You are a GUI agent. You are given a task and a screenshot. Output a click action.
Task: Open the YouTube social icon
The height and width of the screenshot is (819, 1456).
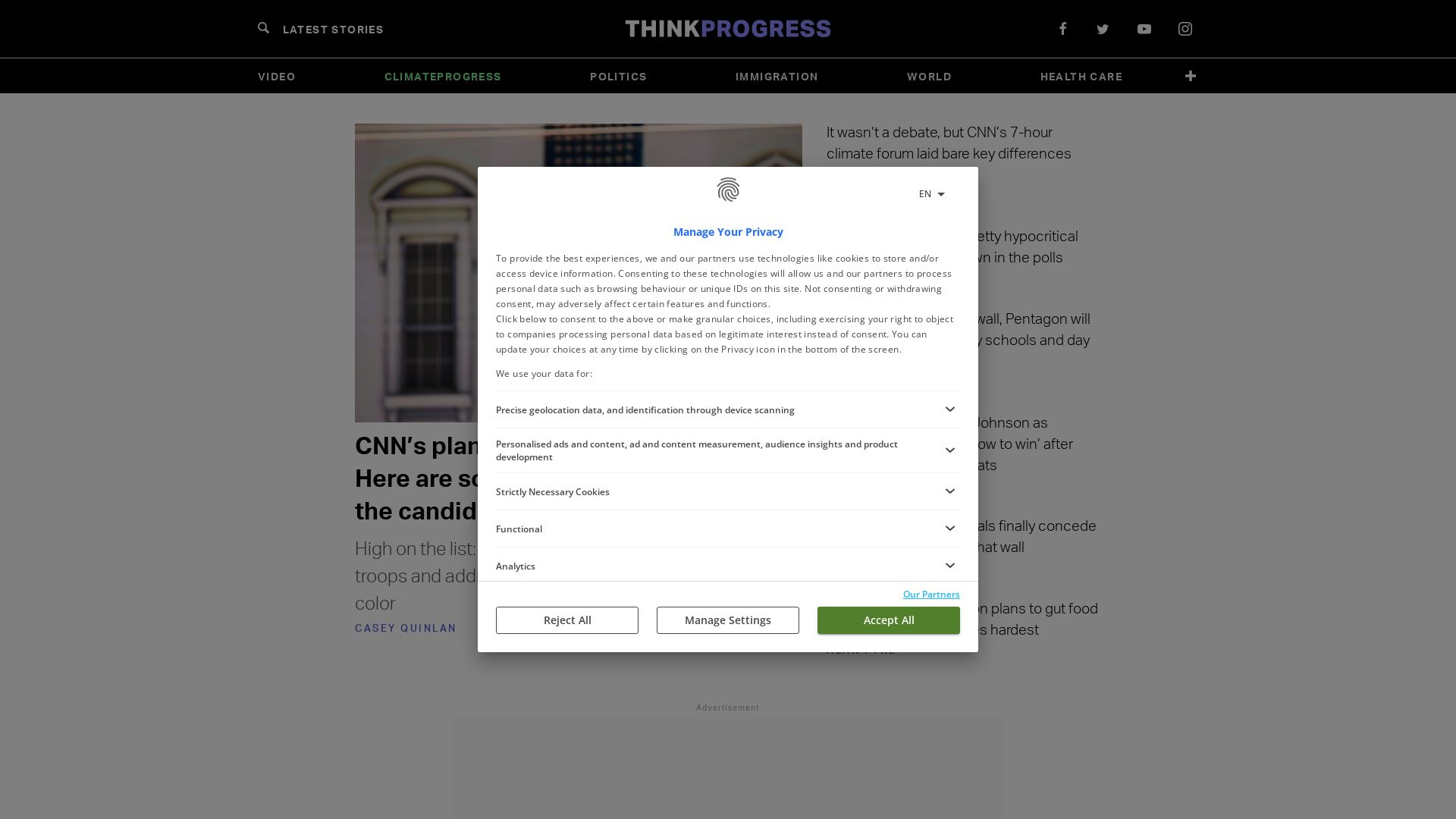click(1144, 28)
